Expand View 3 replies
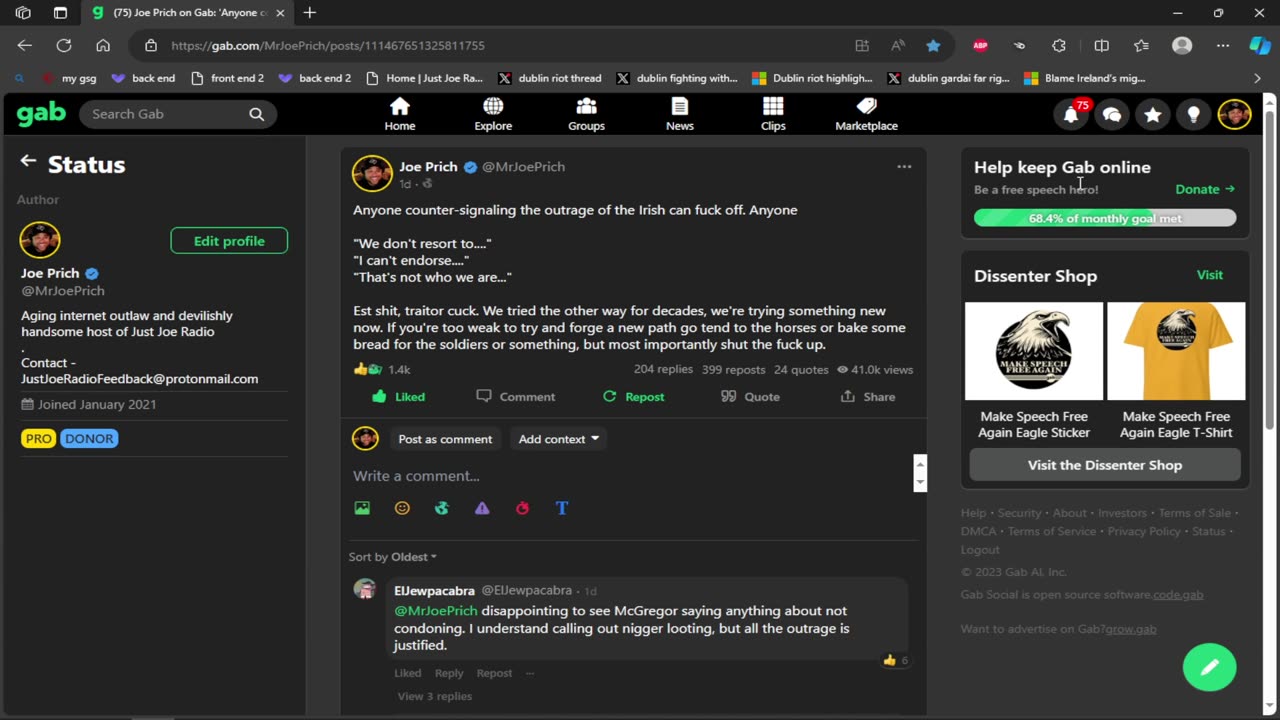 434,696
